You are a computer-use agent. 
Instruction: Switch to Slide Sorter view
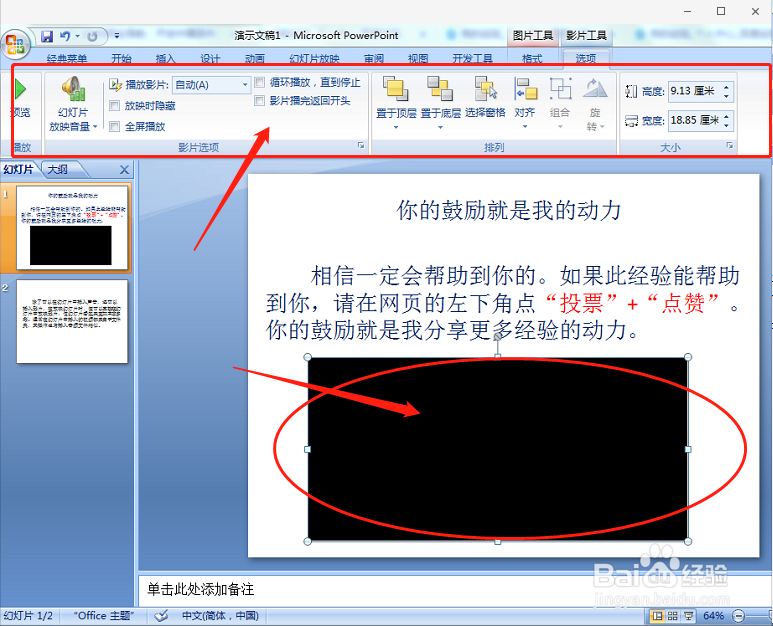click(673, 616)
